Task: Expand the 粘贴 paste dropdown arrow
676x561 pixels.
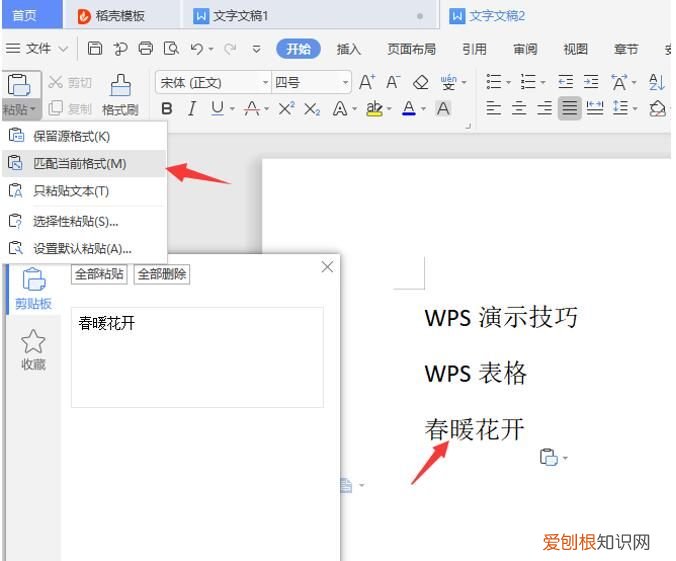Action: (32, 109)
